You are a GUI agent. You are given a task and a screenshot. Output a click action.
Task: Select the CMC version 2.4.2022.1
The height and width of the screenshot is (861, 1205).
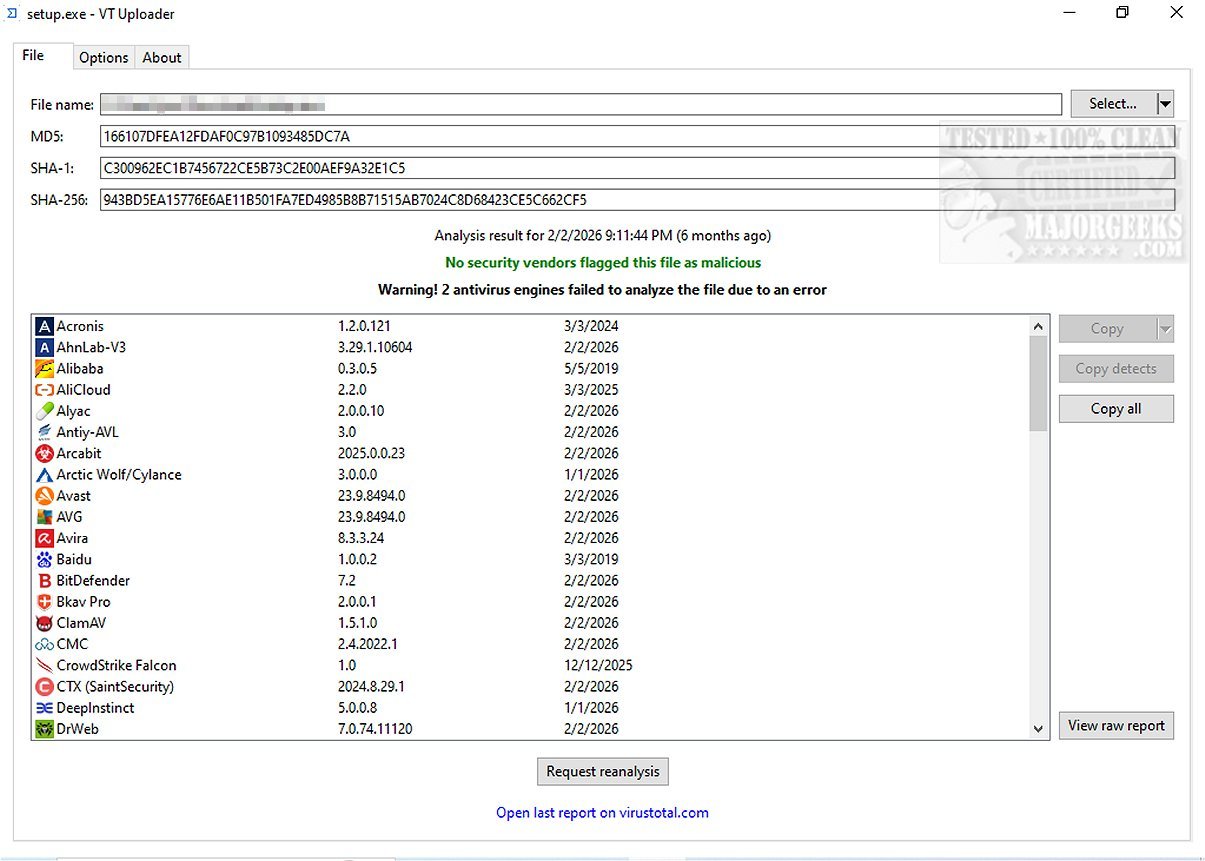[368, 644]
